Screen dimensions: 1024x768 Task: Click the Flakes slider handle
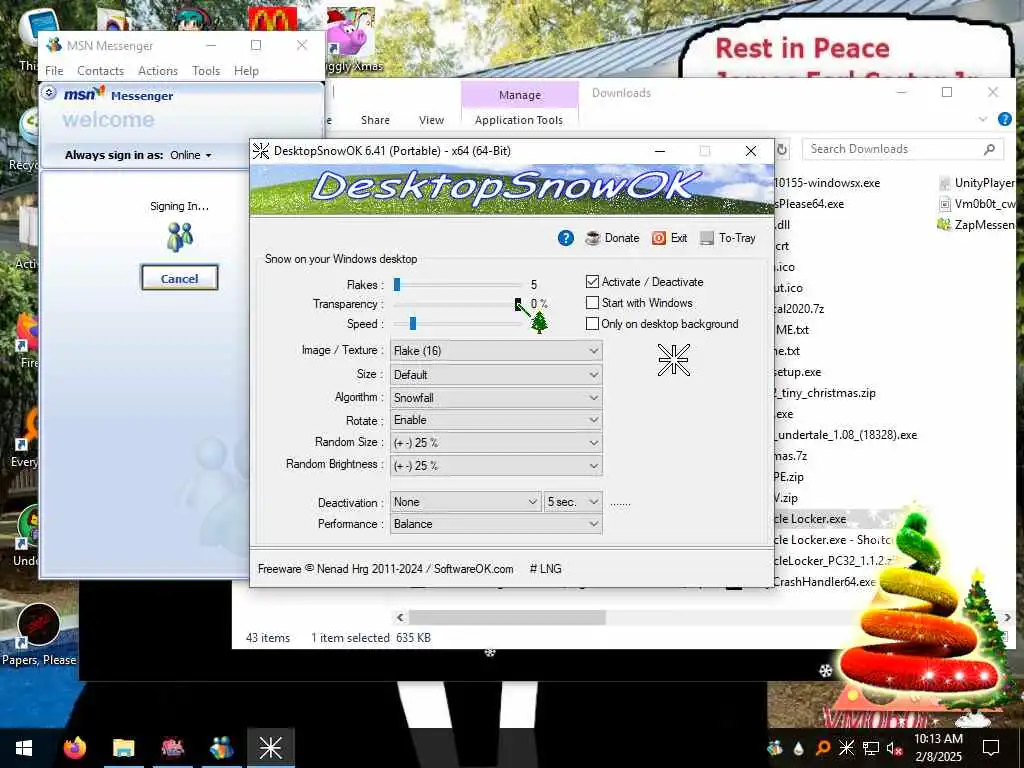coord(396,284)
